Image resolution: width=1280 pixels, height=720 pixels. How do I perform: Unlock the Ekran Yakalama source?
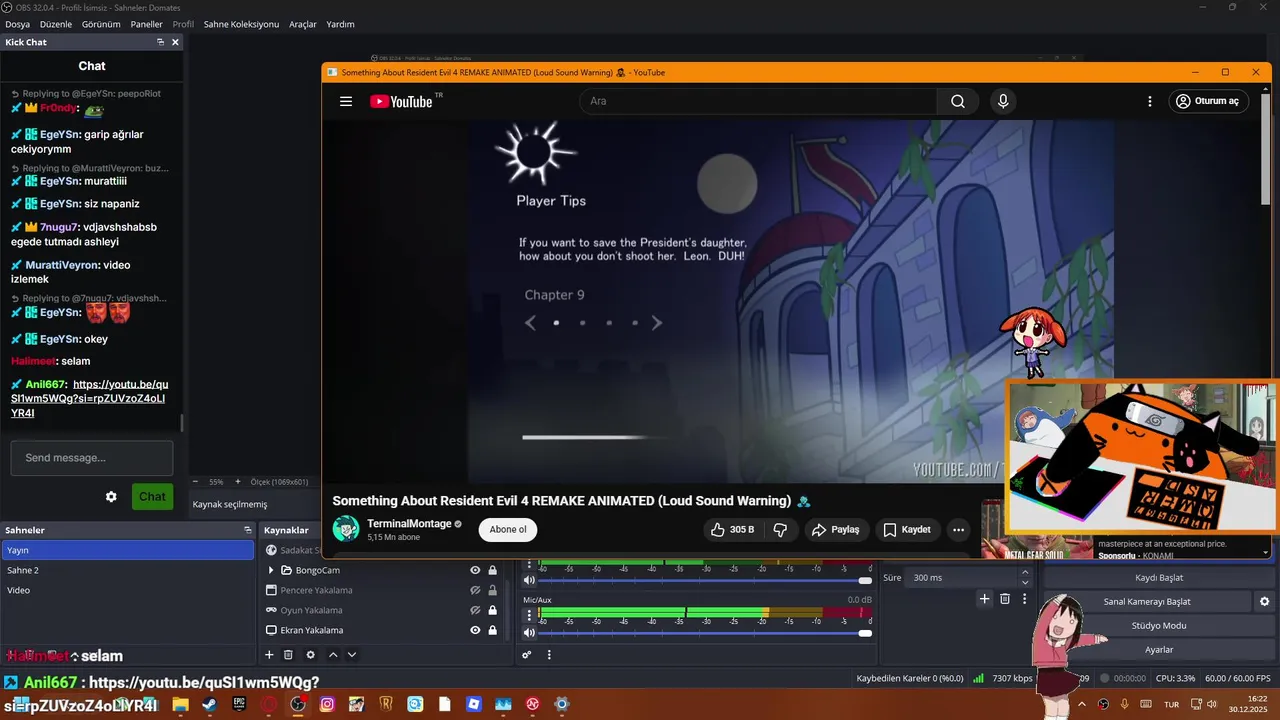pyautogui.click(x=492, y=630)
